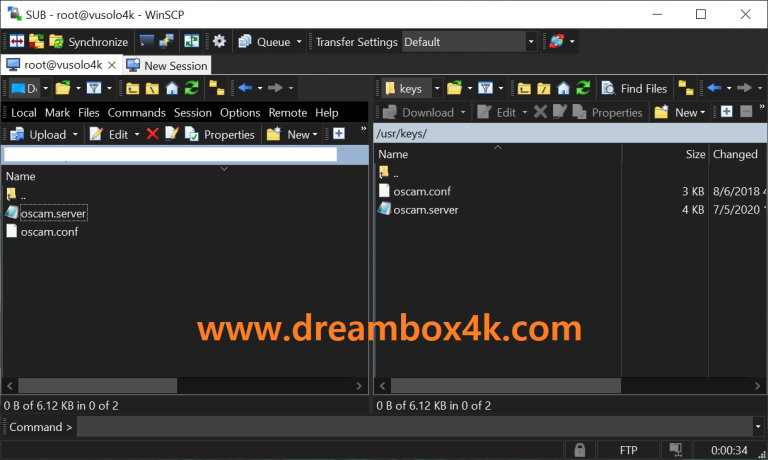Image resolution: width=768 pixels, height=460 pixels.
Task: Refresh the local panel
Action: (192, 88)
